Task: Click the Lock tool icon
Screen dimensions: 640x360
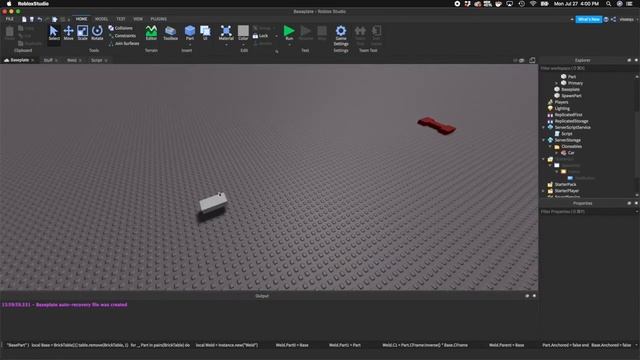Action: pos(256,36)
